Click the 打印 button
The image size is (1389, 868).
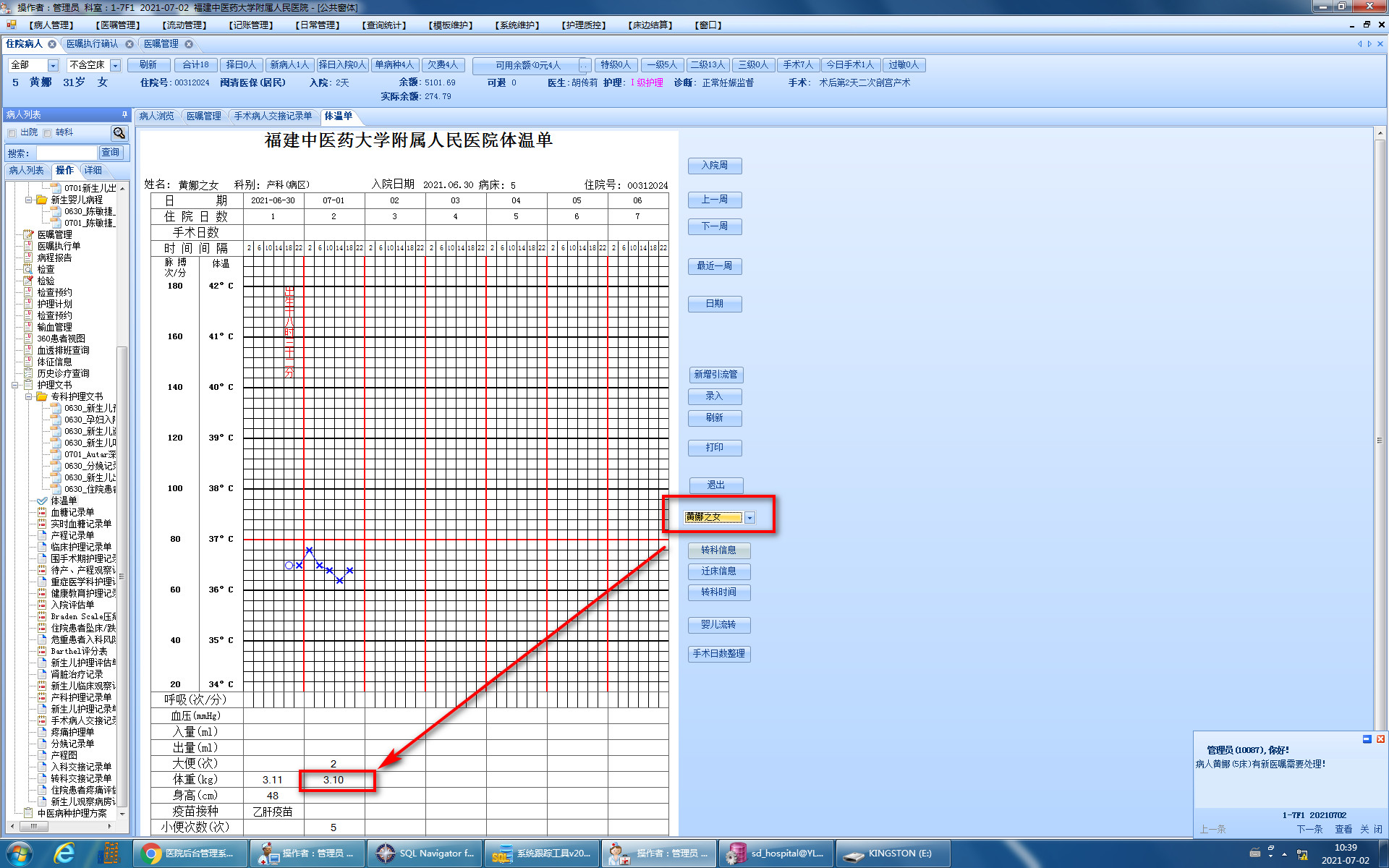(x=714, y=448)
